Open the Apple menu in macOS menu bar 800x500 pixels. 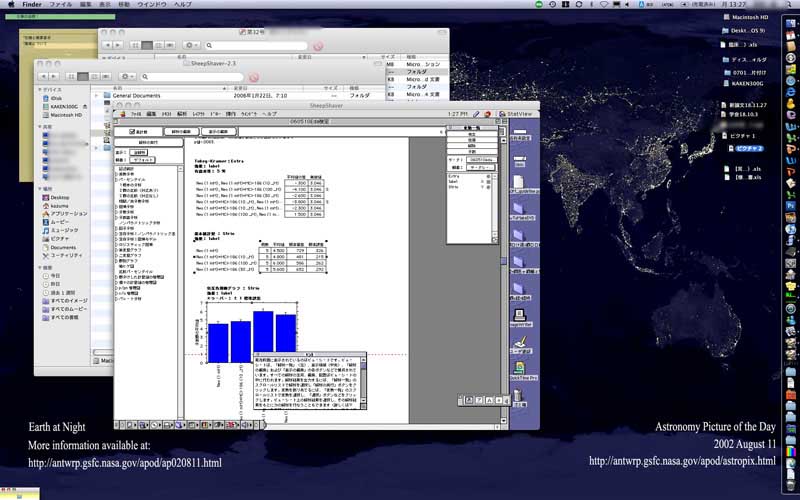pos(11,4)
